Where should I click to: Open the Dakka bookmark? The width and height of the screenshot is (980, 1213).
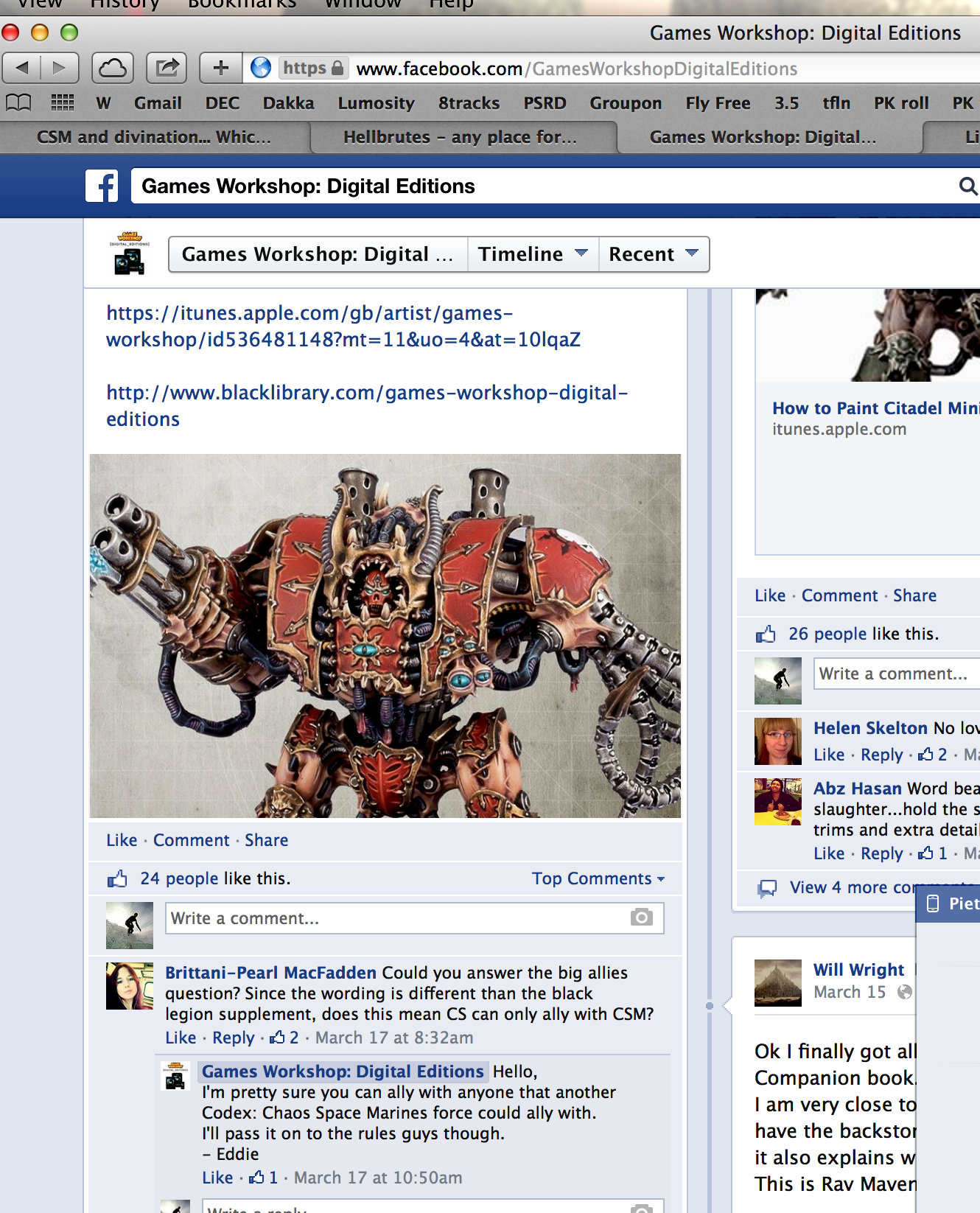pos(288,103)
